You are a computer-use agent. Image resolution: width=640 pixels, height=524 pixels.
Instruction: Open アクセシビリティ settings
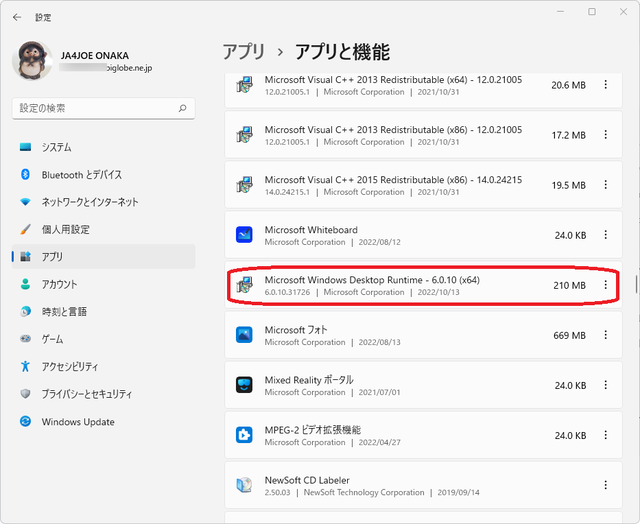(x=103, y=366)
